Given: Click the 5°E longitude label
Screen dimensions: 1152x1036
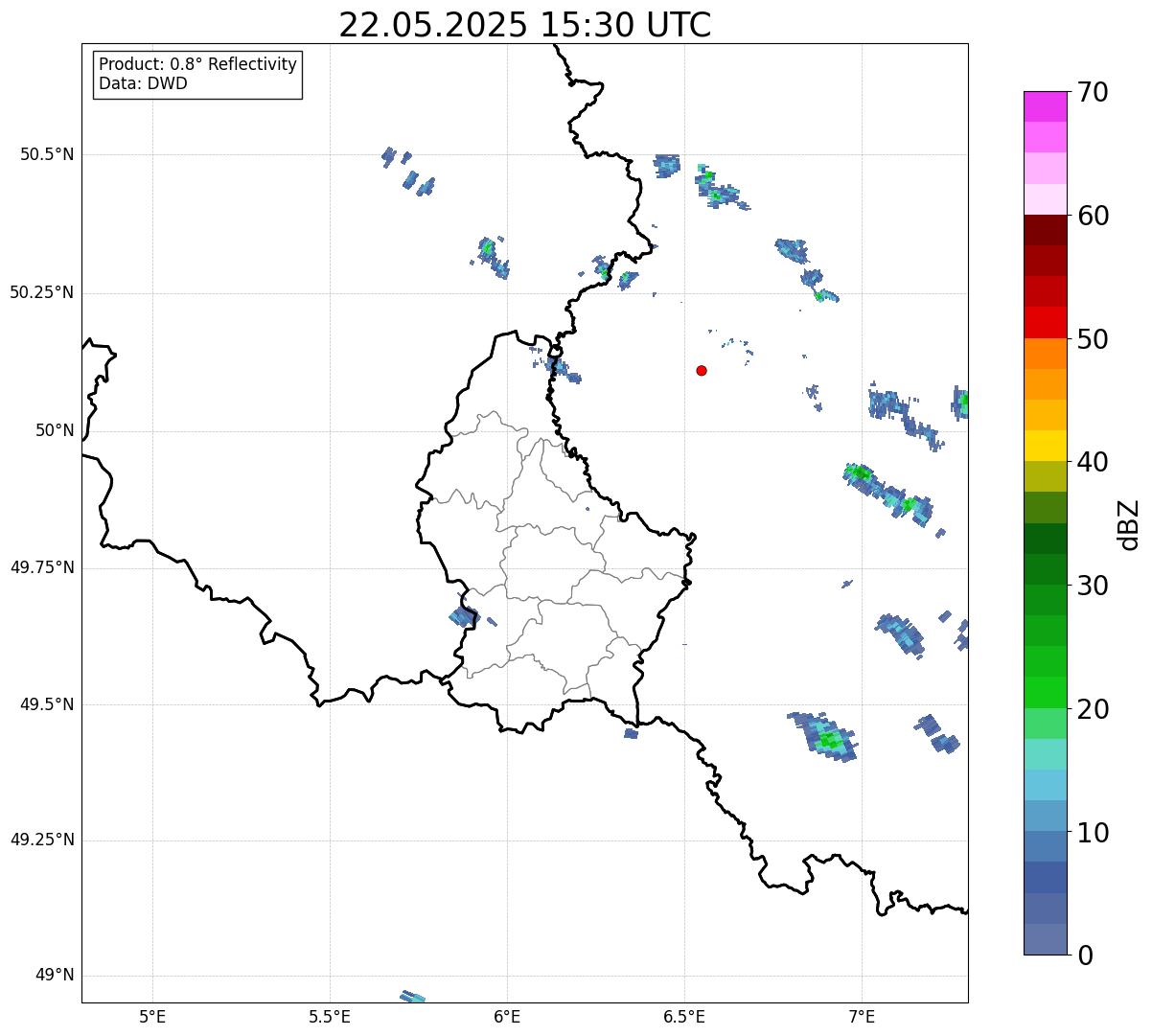Looking at the screenshot, I should (152, 1017).
